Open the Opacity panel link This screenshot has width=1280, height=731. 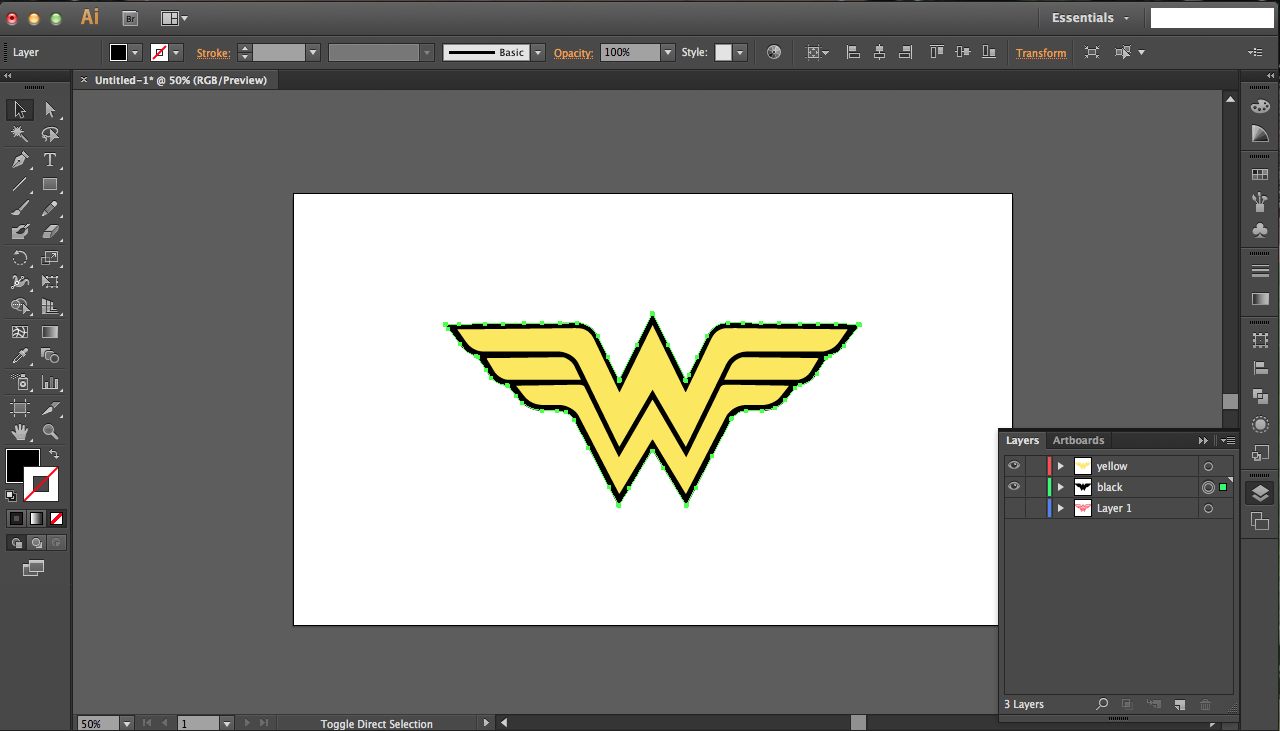tap(573, 53)
